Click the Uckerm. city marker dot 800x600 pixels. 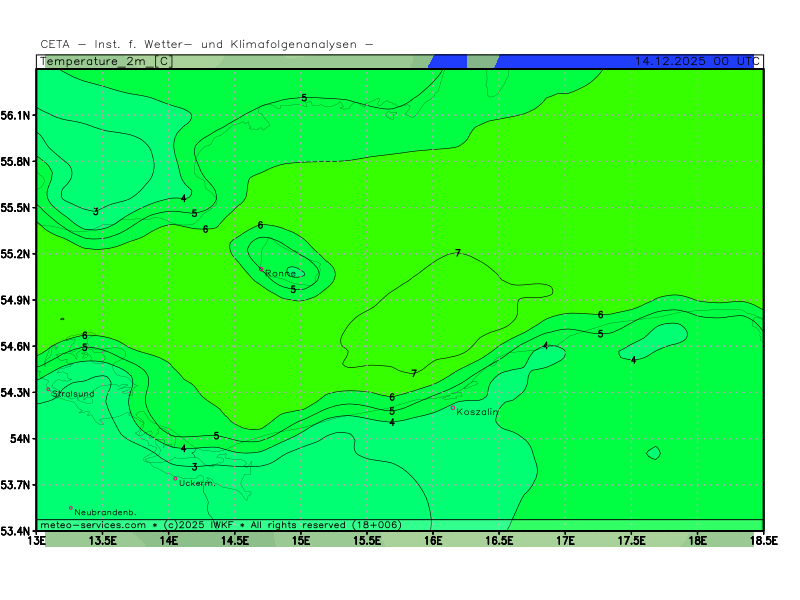pyautogui.click(x=175, y=478)
